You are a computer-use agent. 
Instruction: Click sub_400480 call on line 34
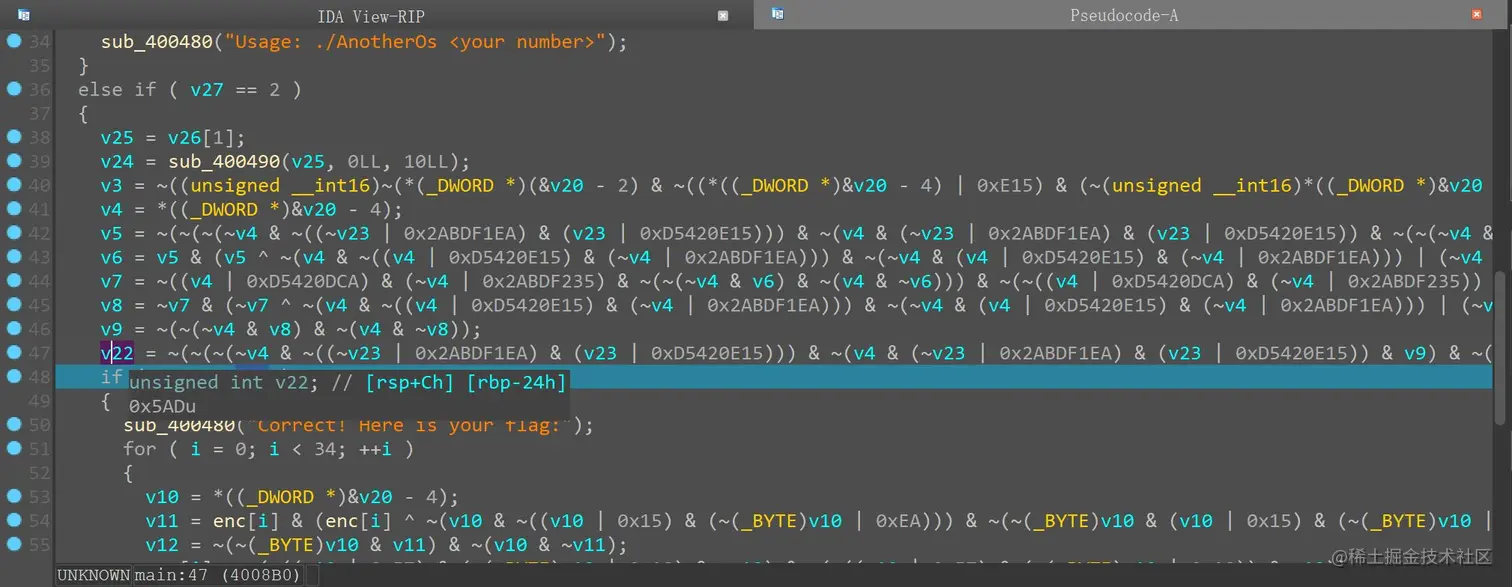pos(156,42)
